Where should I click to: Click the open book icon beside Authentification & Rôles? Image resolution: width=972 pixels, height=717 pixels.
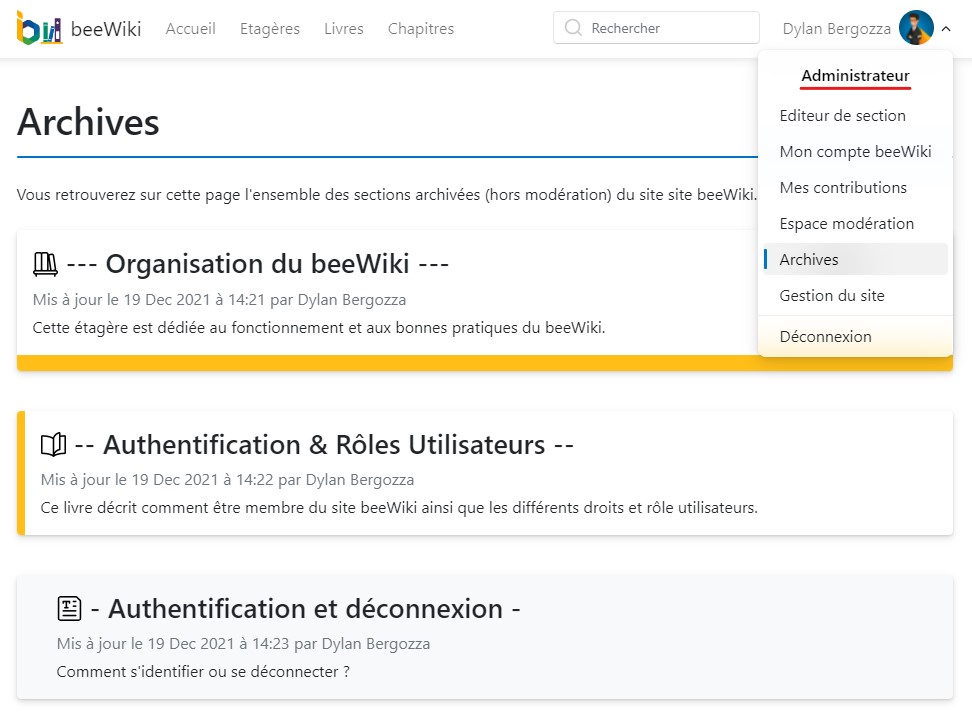[53, 444]
